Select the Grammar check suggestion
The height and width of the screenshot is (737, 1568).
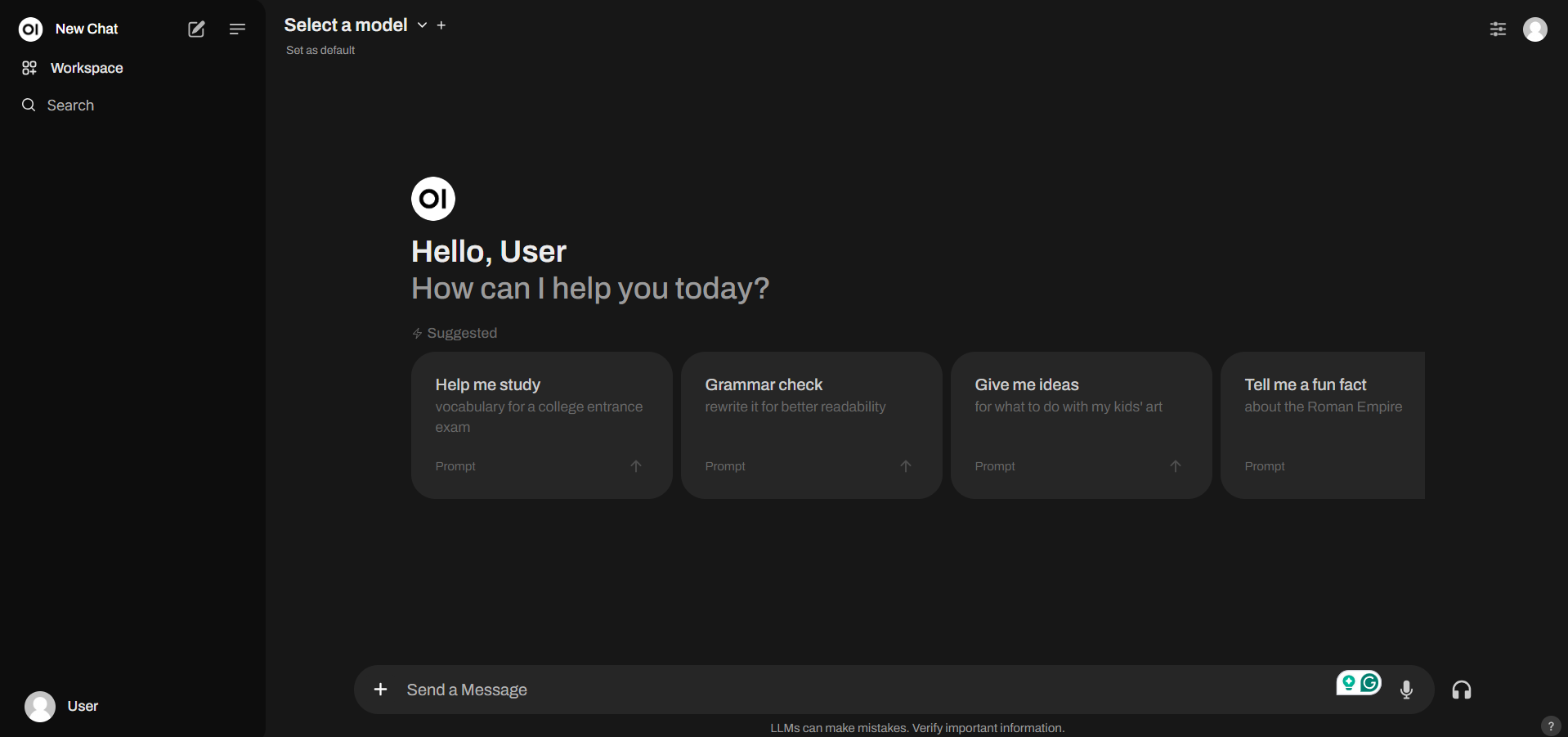coord(812,425)
